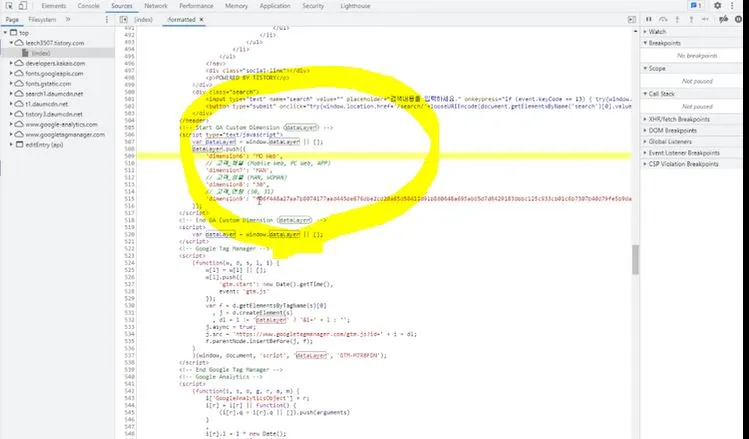The width and height of the screenshot is (749, 439).
Task: Switch to the Elements panel tab
Action: click(54, 6)
